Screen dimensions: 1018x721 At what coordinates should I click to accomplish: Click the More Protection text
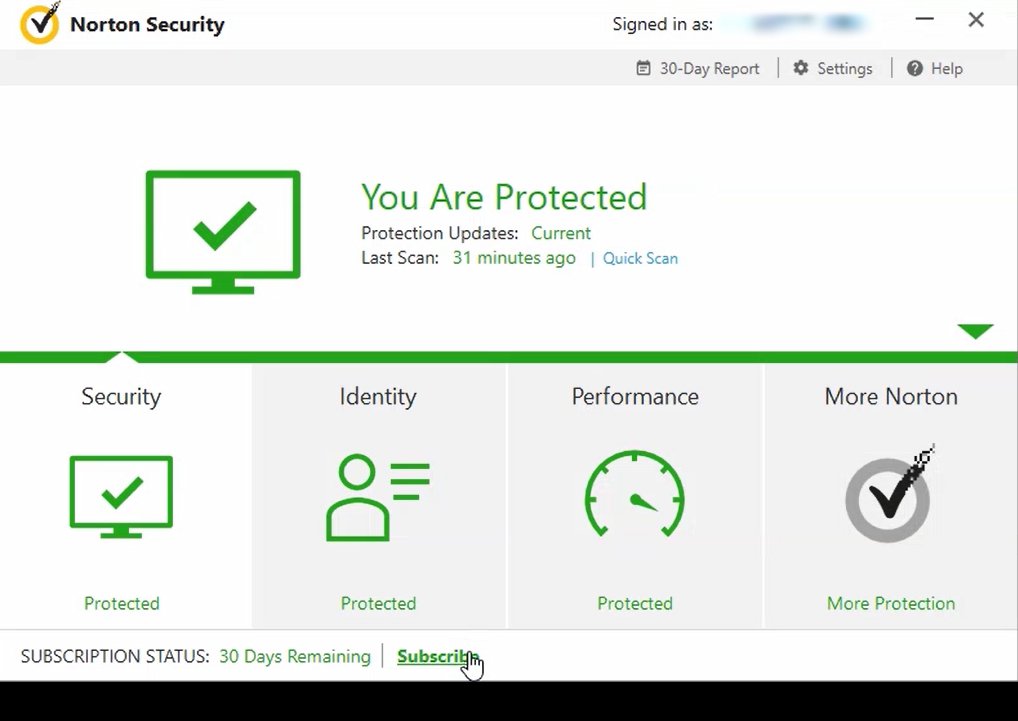click(x=890, y=603)
